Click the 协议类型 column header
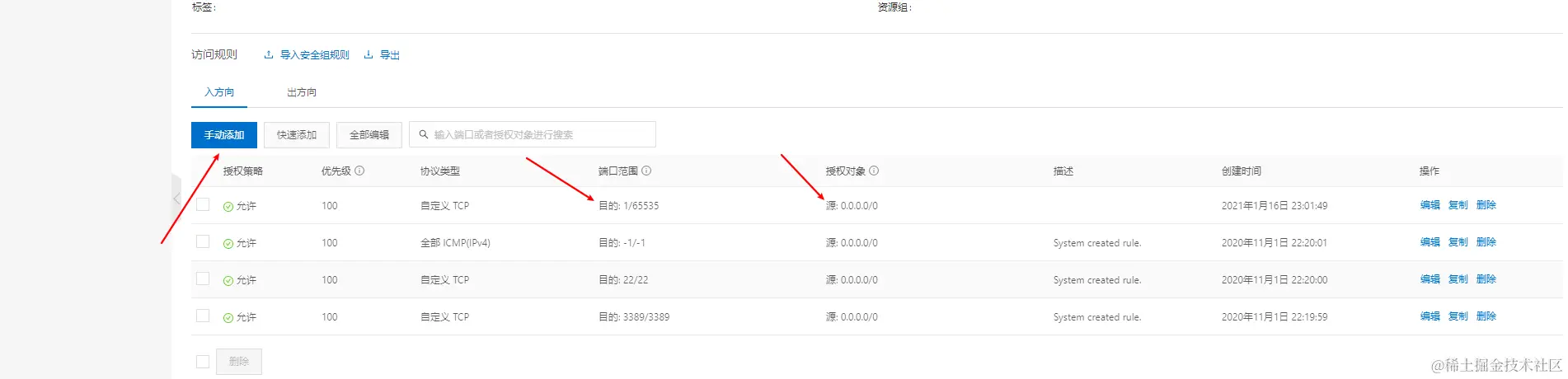Viewport: 1568px width, 379px height. 440,171
